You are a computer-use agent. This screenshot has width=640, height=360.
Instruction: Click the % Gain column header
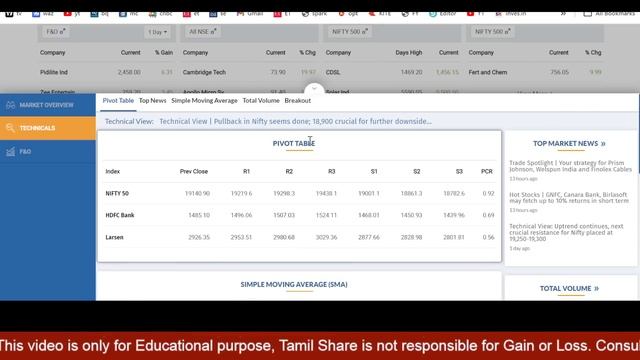[x=164, y=53]
